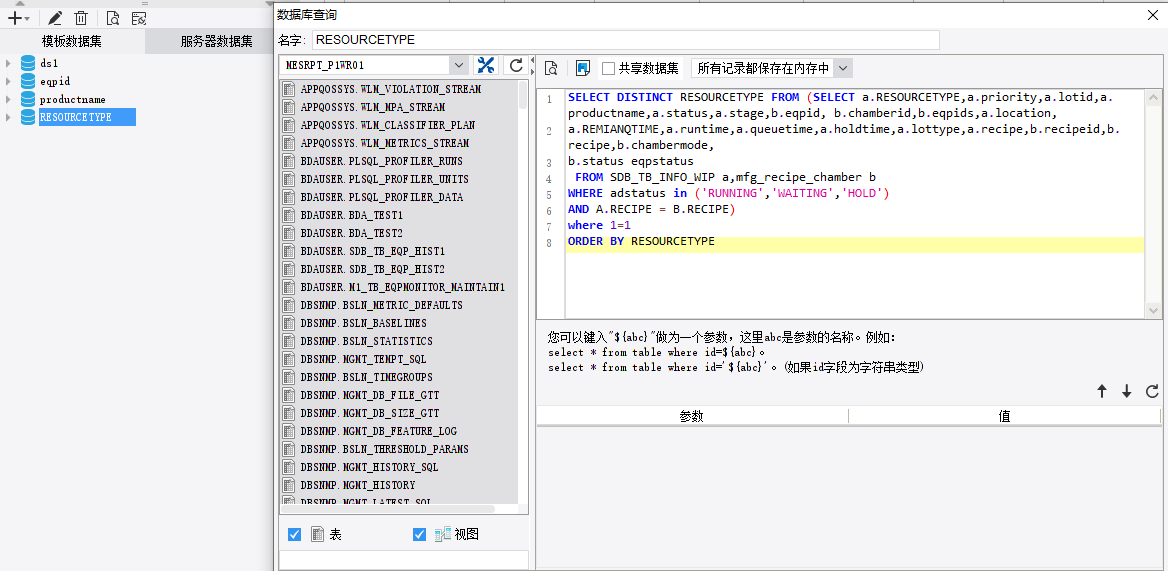The image size is (1168, 571).
Task: Select table DBSNMP.MGMT_HISTORY_SQL
Action: (369, 468)
